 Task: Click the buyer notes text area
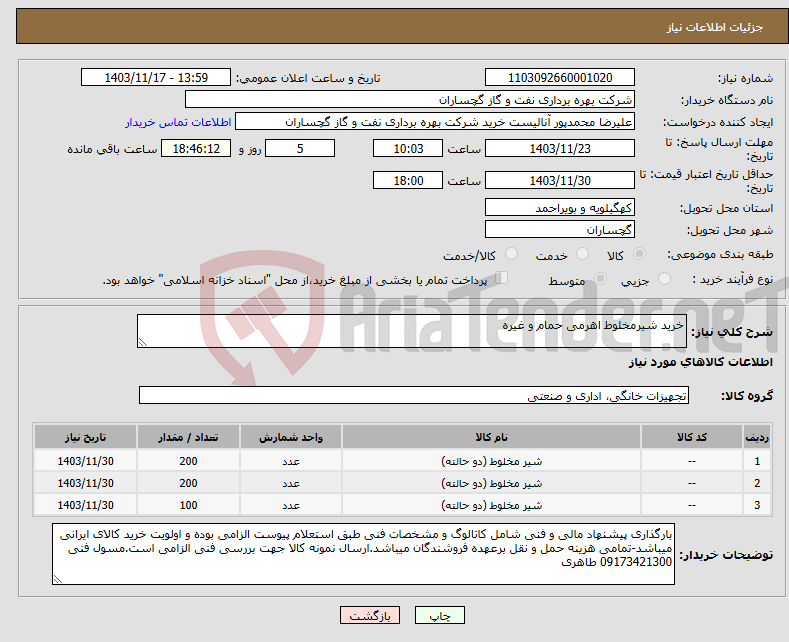point(363,554)
